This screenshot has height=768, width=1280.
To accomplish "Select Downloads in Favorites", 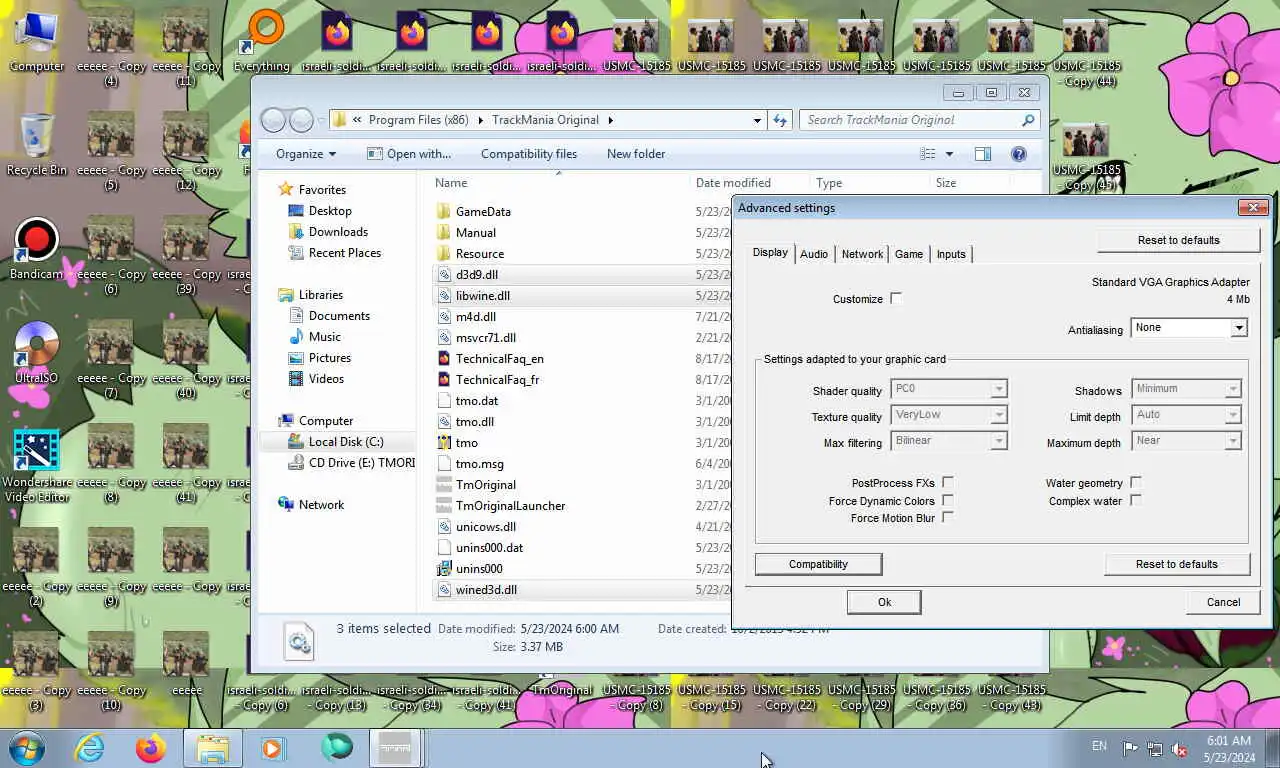I will (338, 232).
